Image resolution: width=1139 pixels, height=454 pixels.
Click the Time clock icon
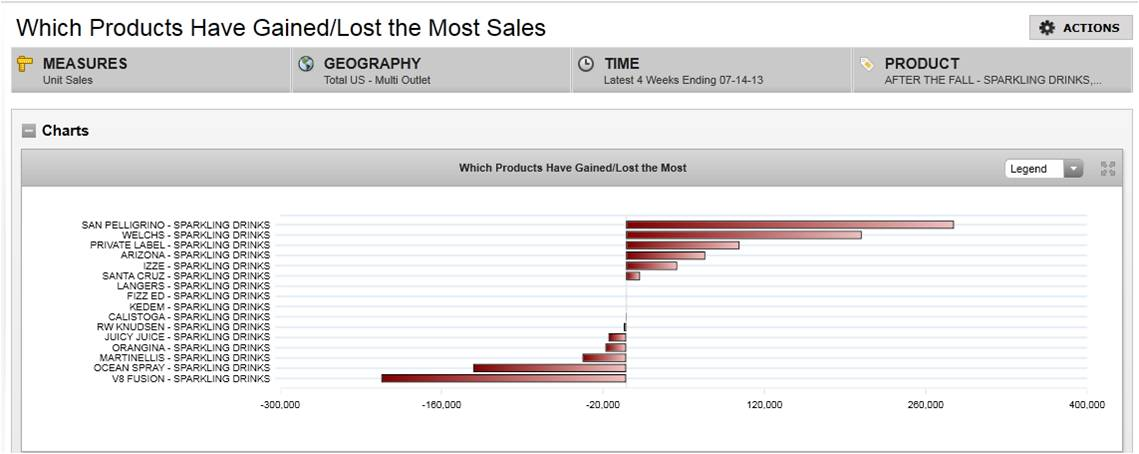(x=587, y=64)
